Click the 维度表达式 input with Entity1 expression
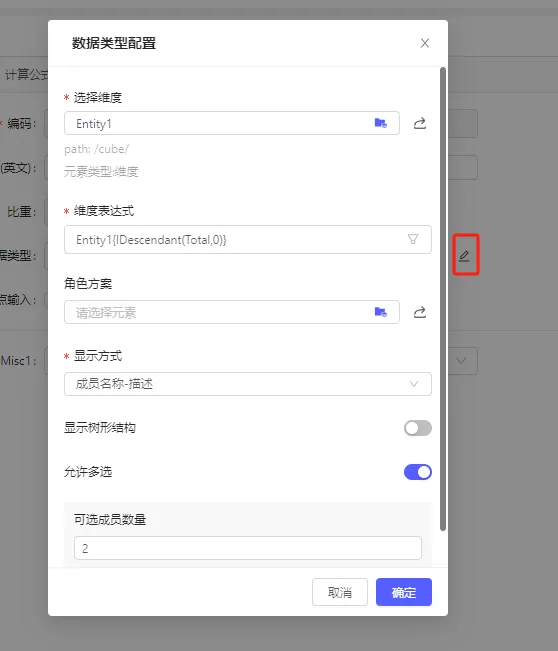Viewport: 558px width, 651px height. [248, 240]
